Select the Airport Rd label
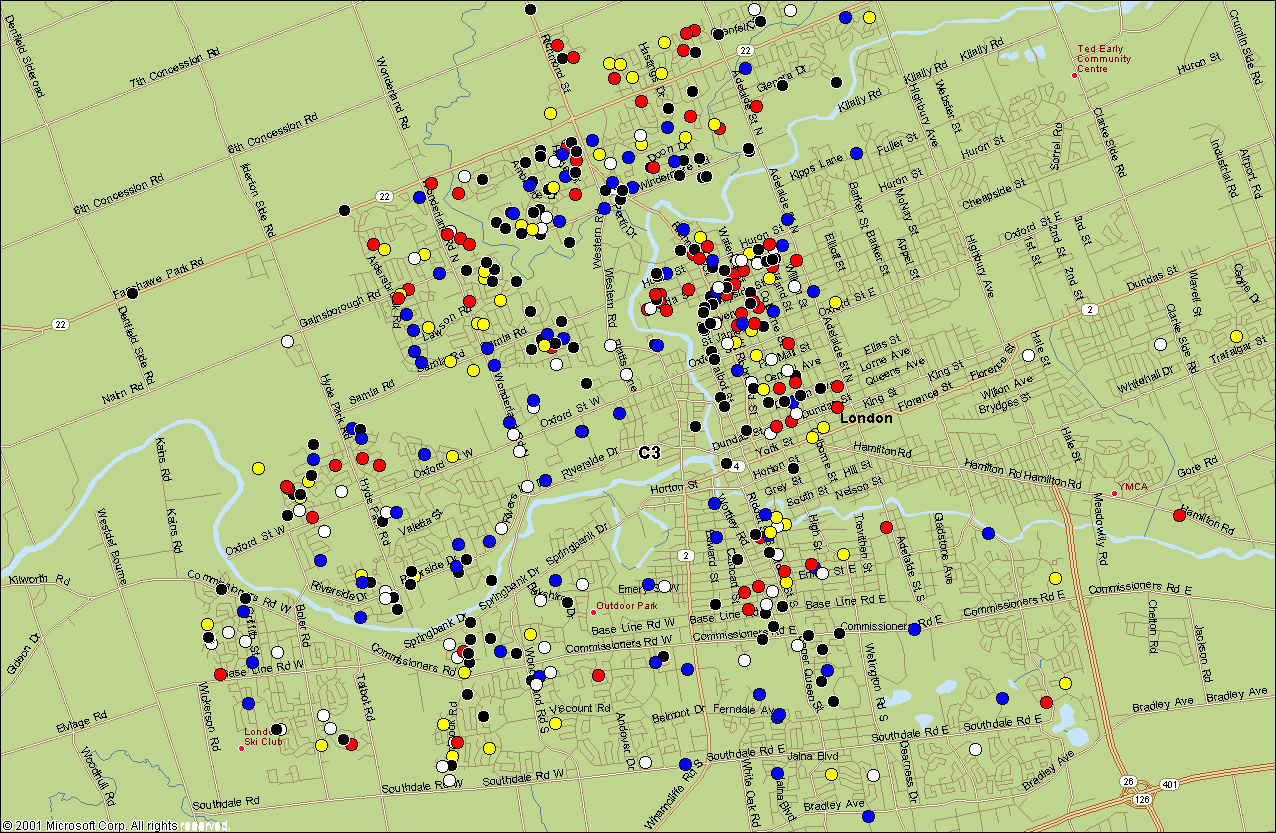Viewport: 1276px width, 833px height. 1249,174
